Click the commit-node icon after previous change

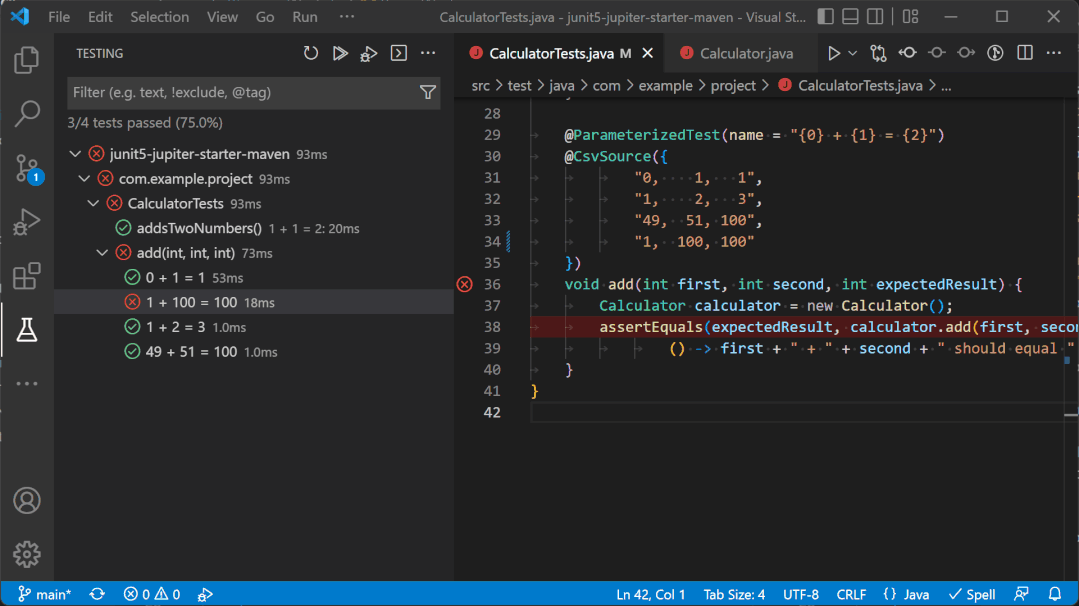937,53
